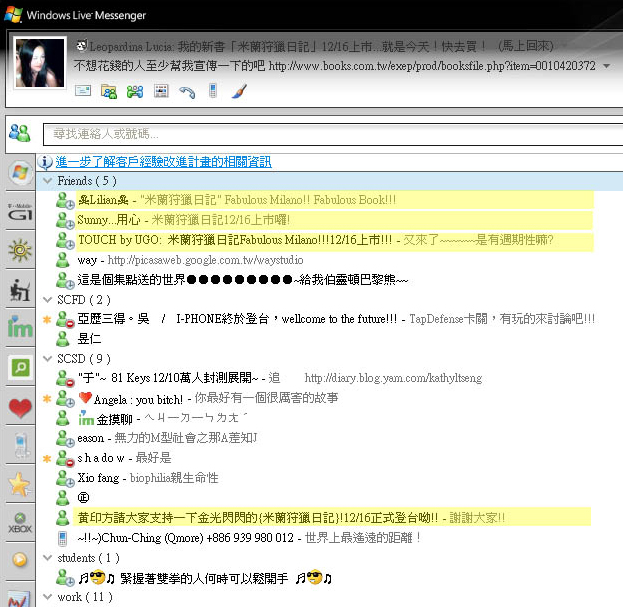Open the sun weather sidebar tab

[20, 250]
